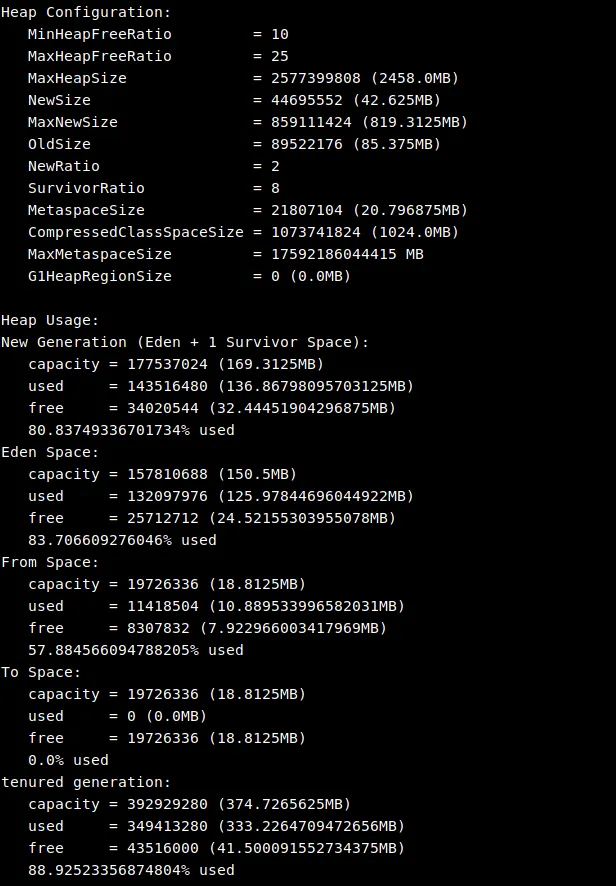Image resolution: width=616 pixels, height=886 pixels.
Task: Click the "Heap Usage:" heading
Action: pos(50,320)
